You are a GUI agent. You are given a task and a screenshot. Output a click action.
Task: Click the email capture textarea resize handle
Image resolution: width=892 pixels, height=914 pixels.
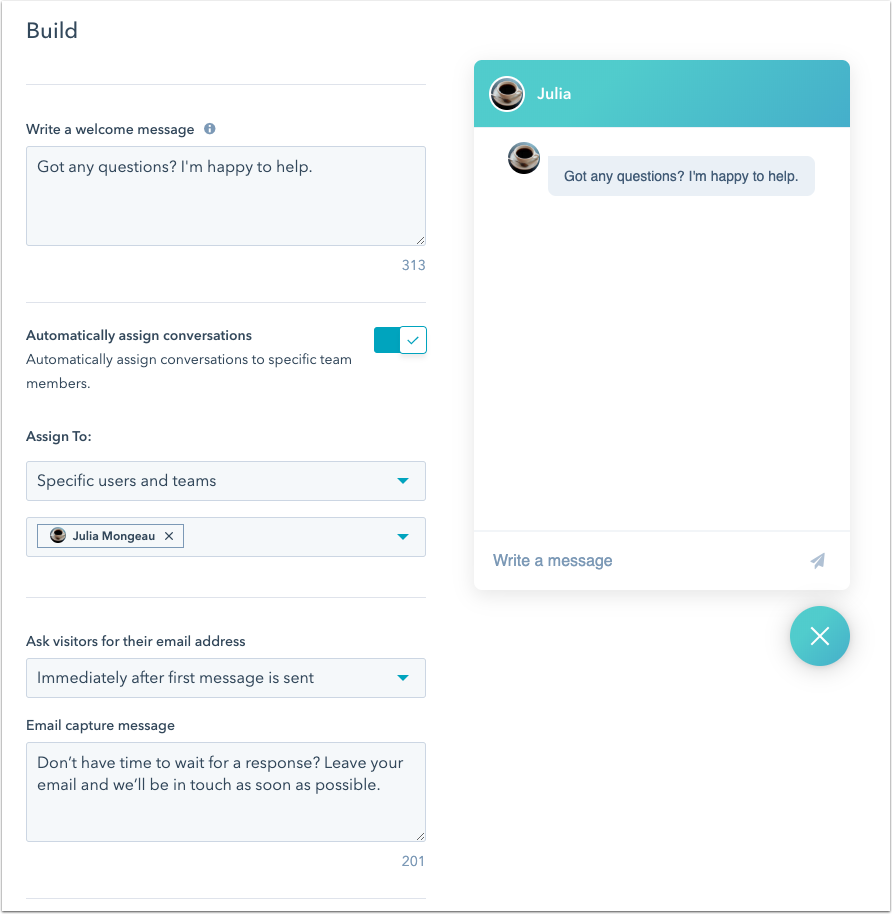click(420, 836)
